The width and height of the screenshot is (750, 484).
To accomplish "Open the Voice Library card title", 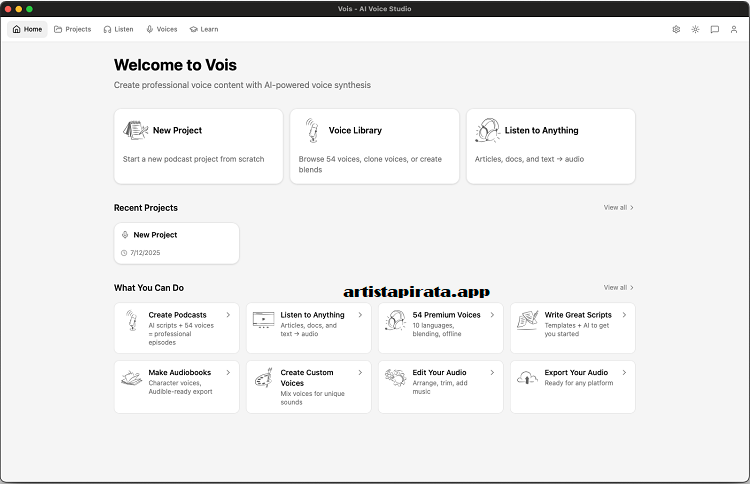I will click(355, 130).
